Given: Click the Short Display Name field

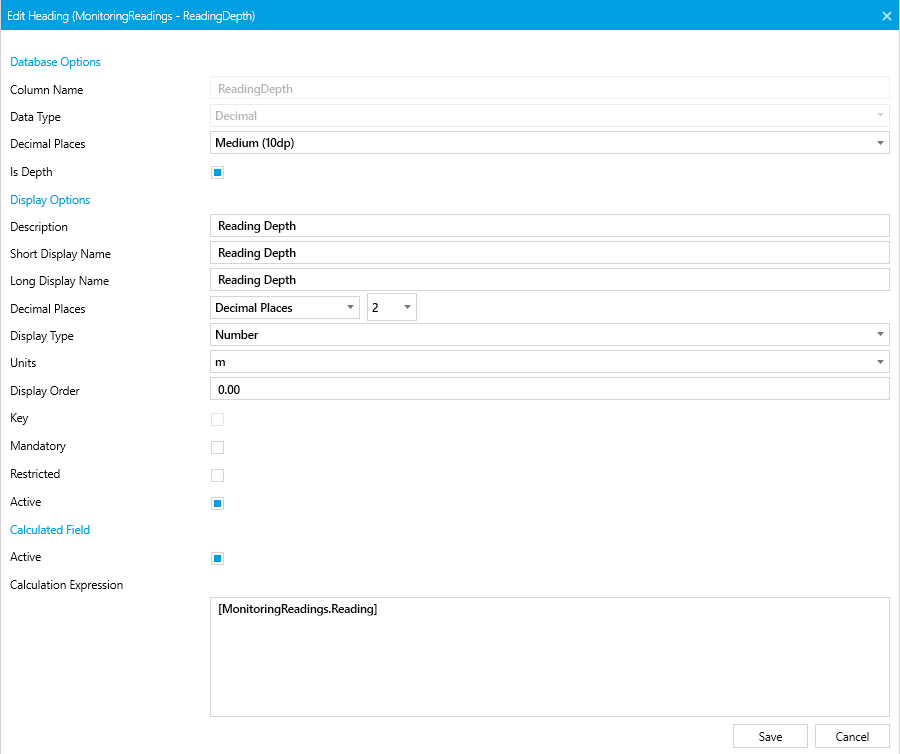Looking at the screenshot, I should point(549,253).
